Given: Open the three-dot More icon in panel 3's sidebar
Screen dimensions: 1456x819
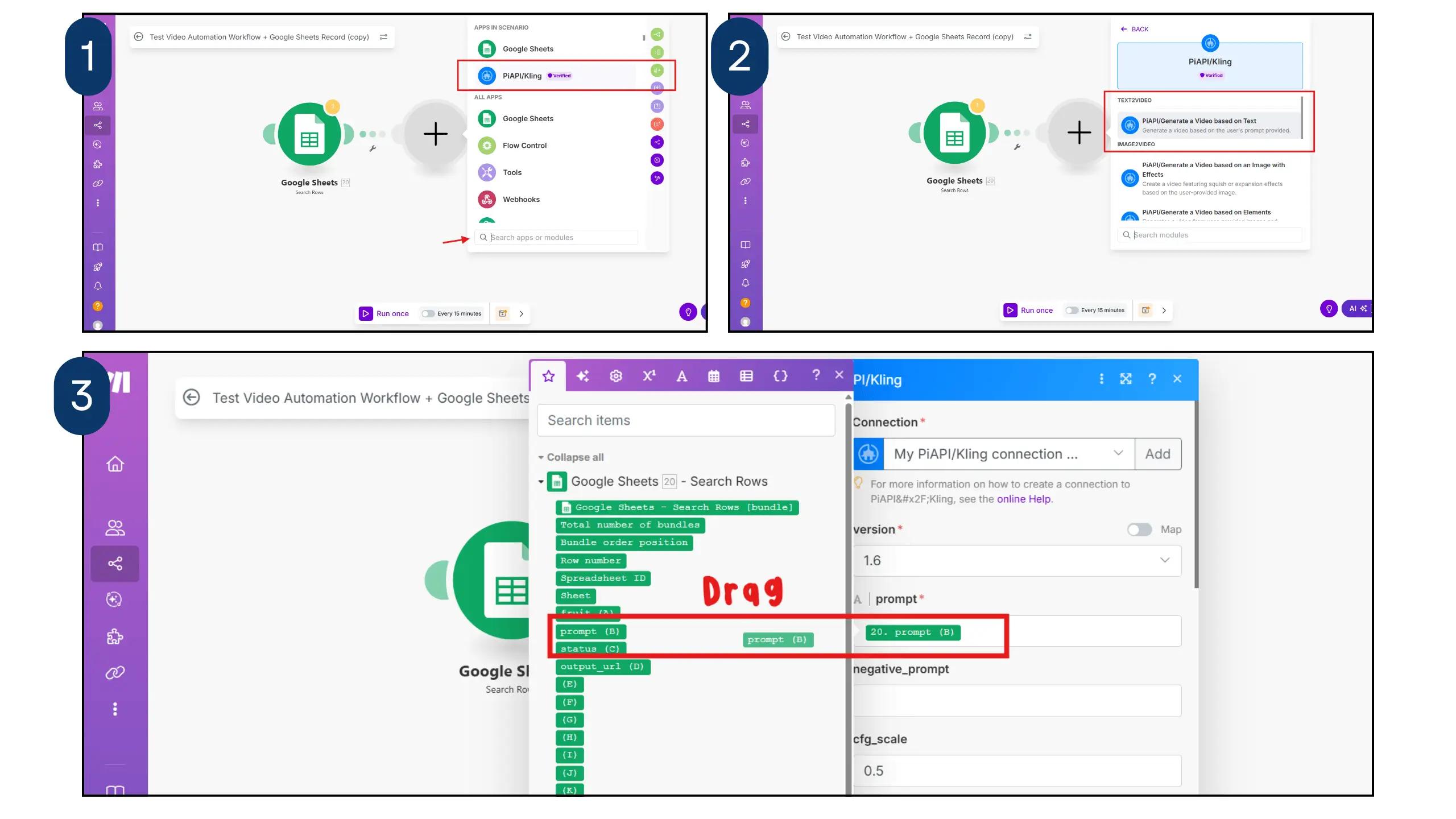Looking at the screenshot, I should (x=115, y=709).
